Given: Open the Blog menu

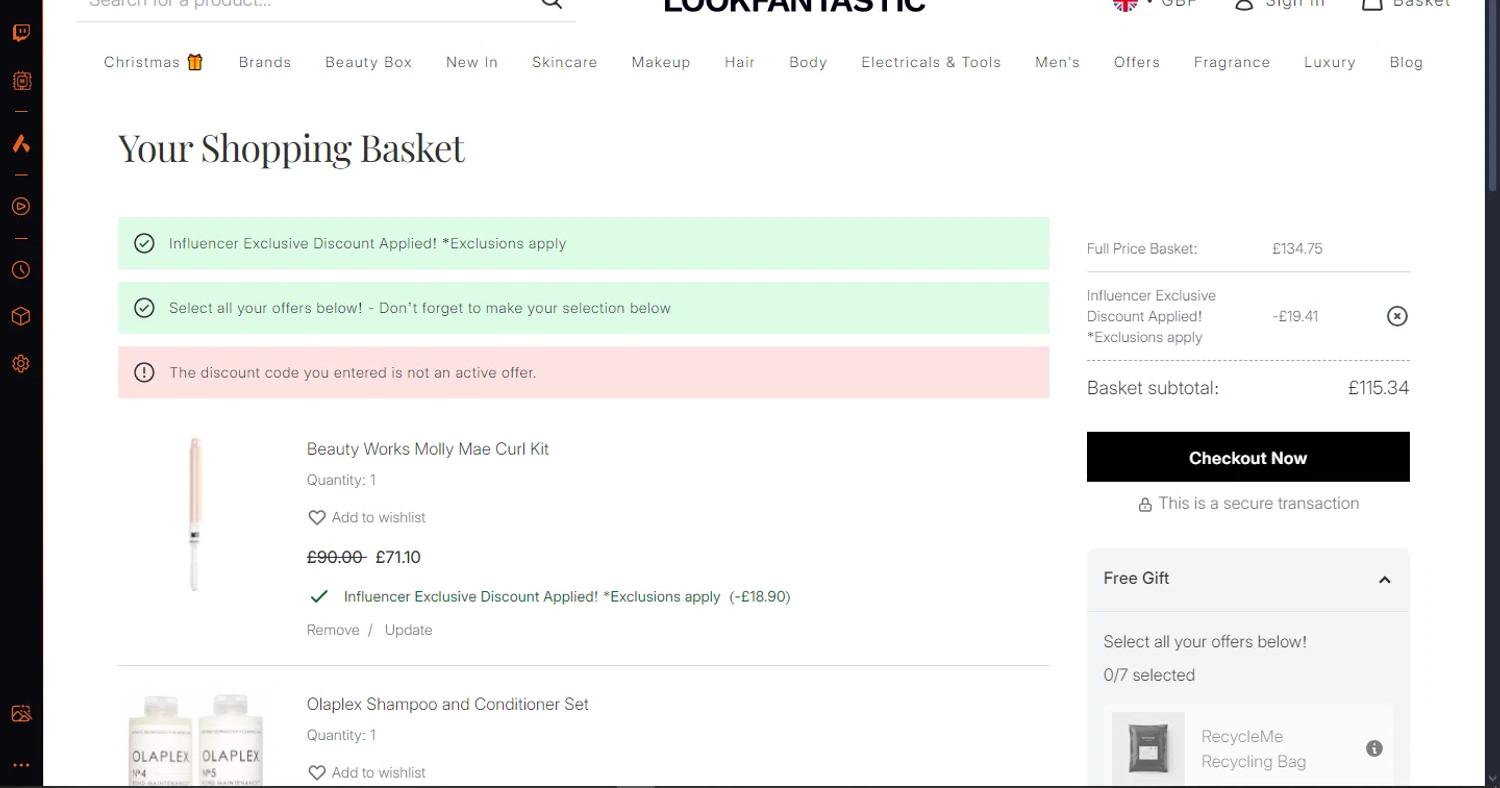Looking at the screenshot, I should [x=1407, y=62].
